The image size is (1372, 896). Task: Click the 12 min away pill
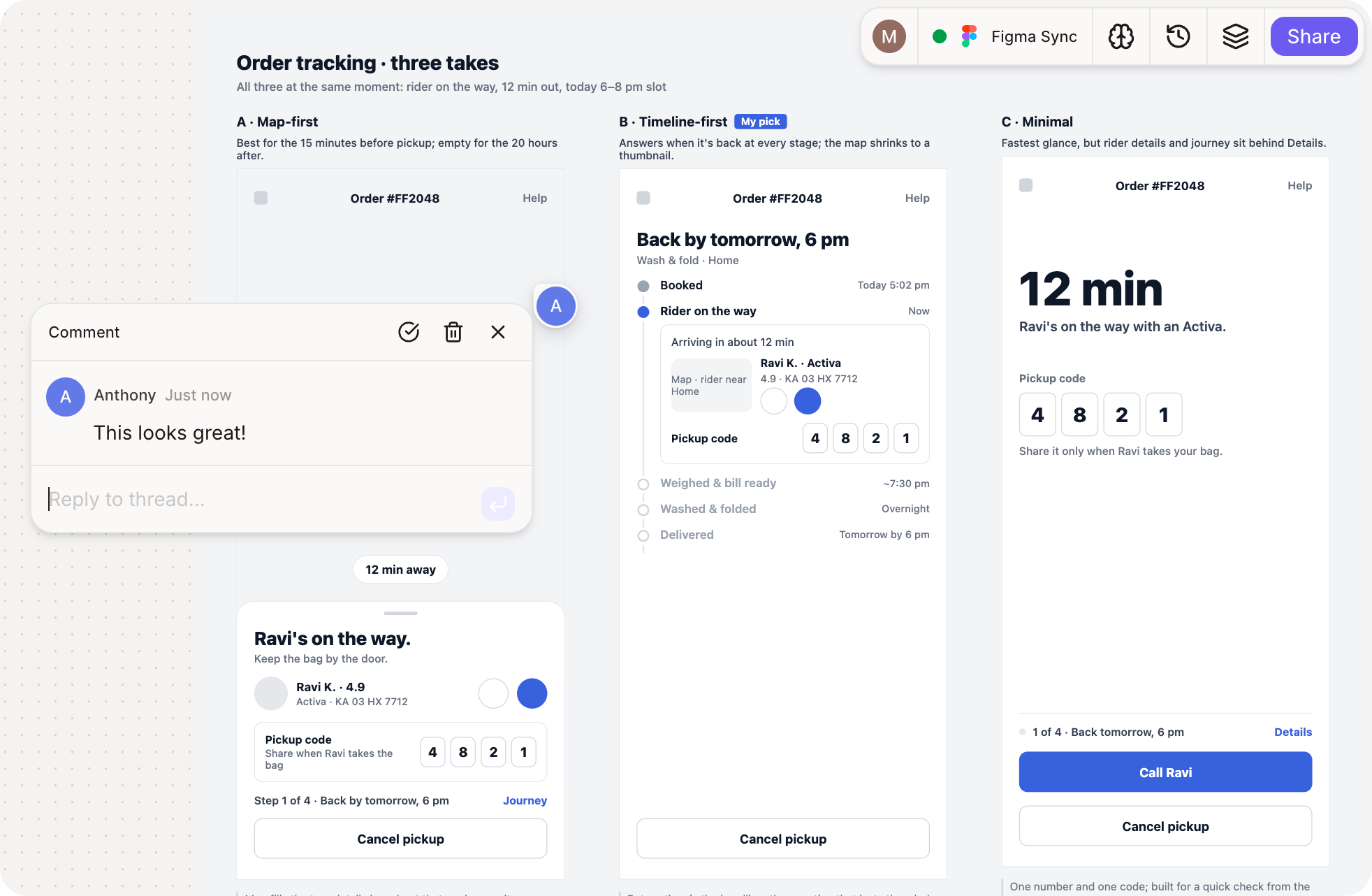coord(400,570)
